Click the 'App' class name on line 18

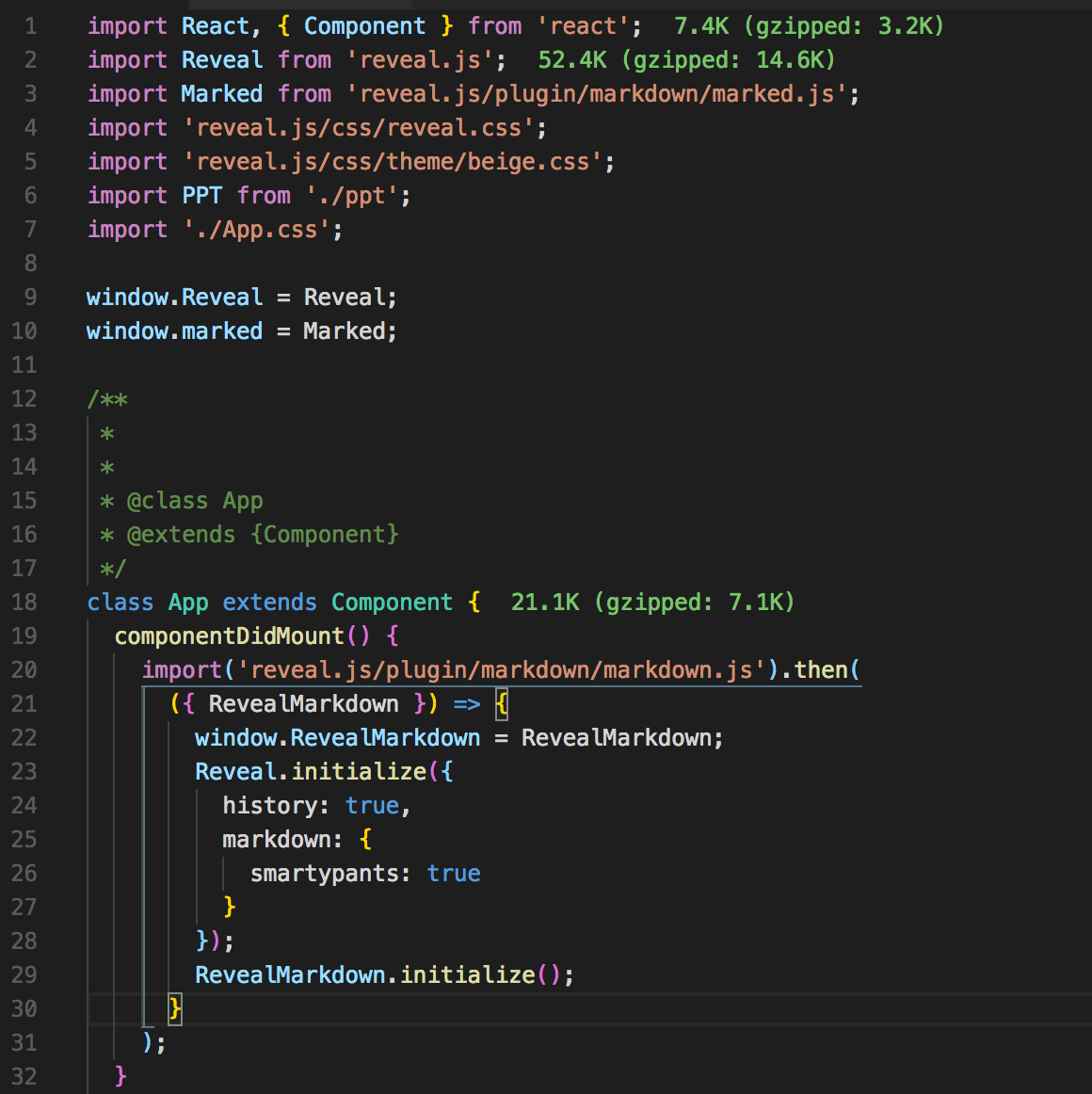click(x=188, y=603)
